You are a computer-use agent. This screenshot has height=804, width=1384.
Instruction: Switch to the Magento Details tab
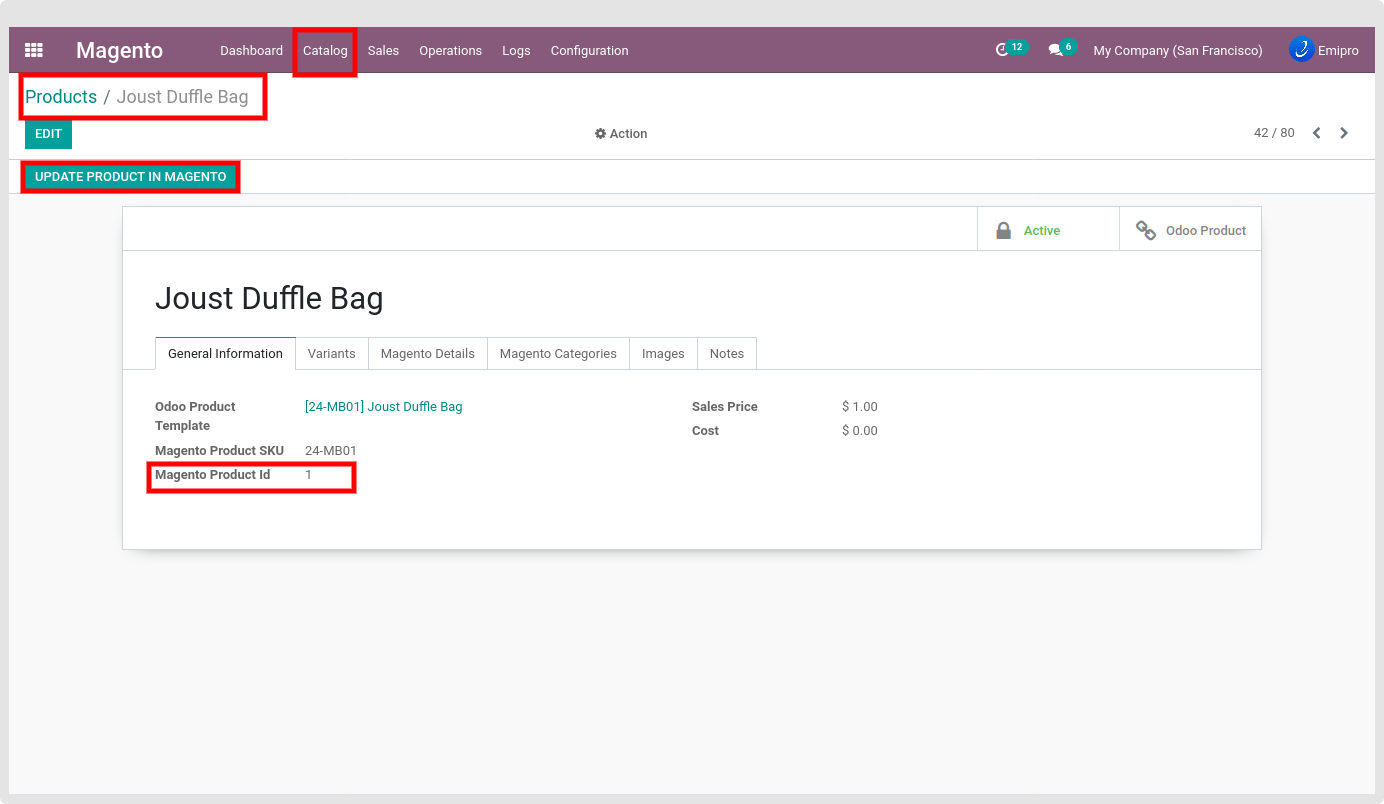[427, 353]
